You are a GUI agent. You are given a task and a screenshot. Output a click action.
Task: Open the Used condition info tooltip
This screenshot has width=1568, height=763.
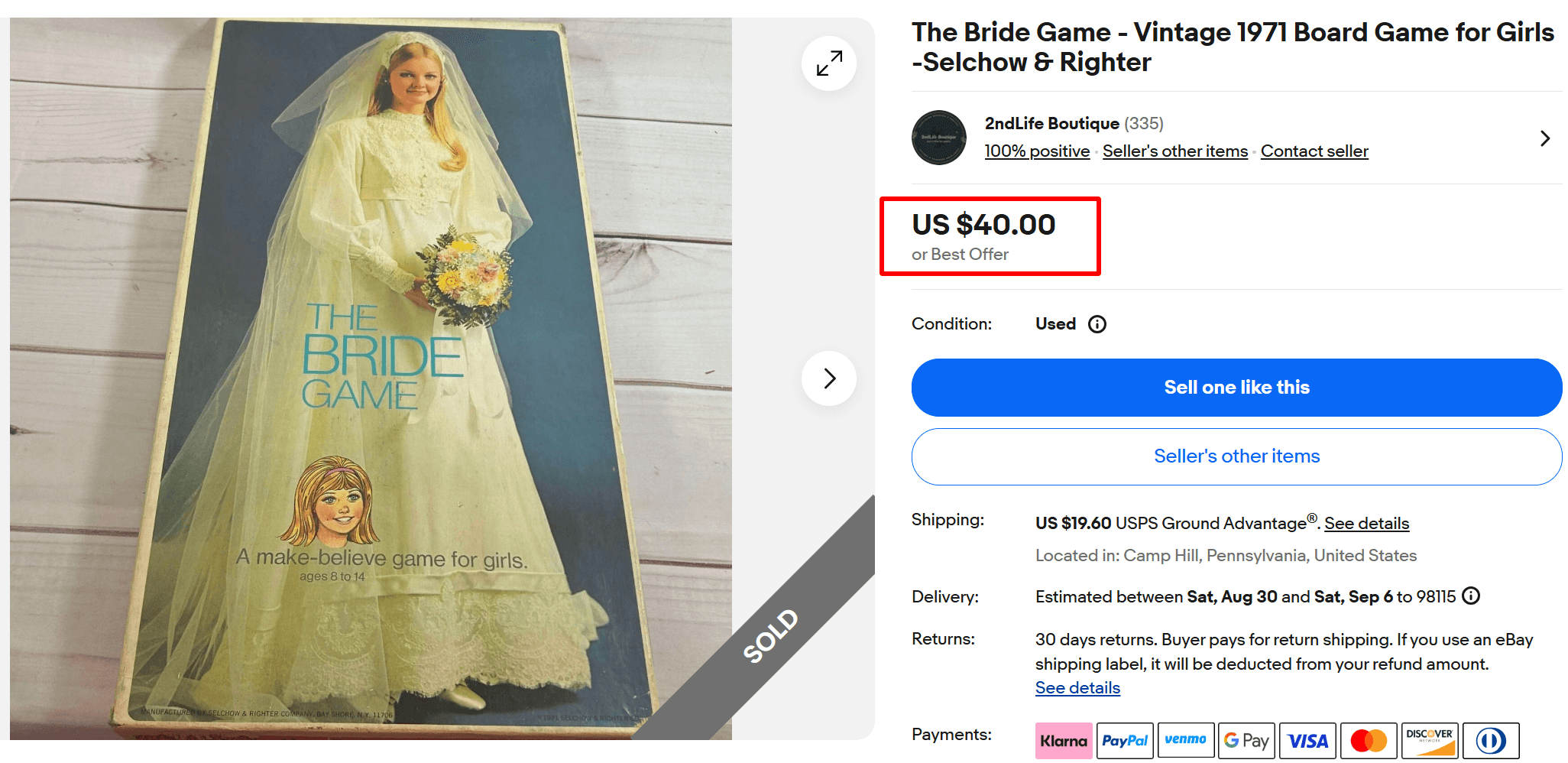point(1097,324)
